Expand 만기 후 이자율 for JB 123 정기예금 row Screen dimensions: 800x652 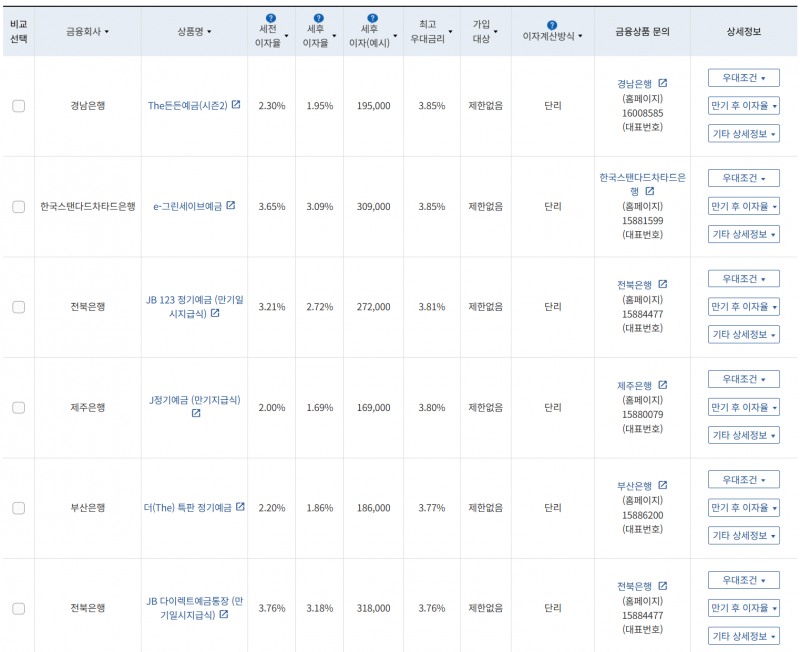point(744,307)
